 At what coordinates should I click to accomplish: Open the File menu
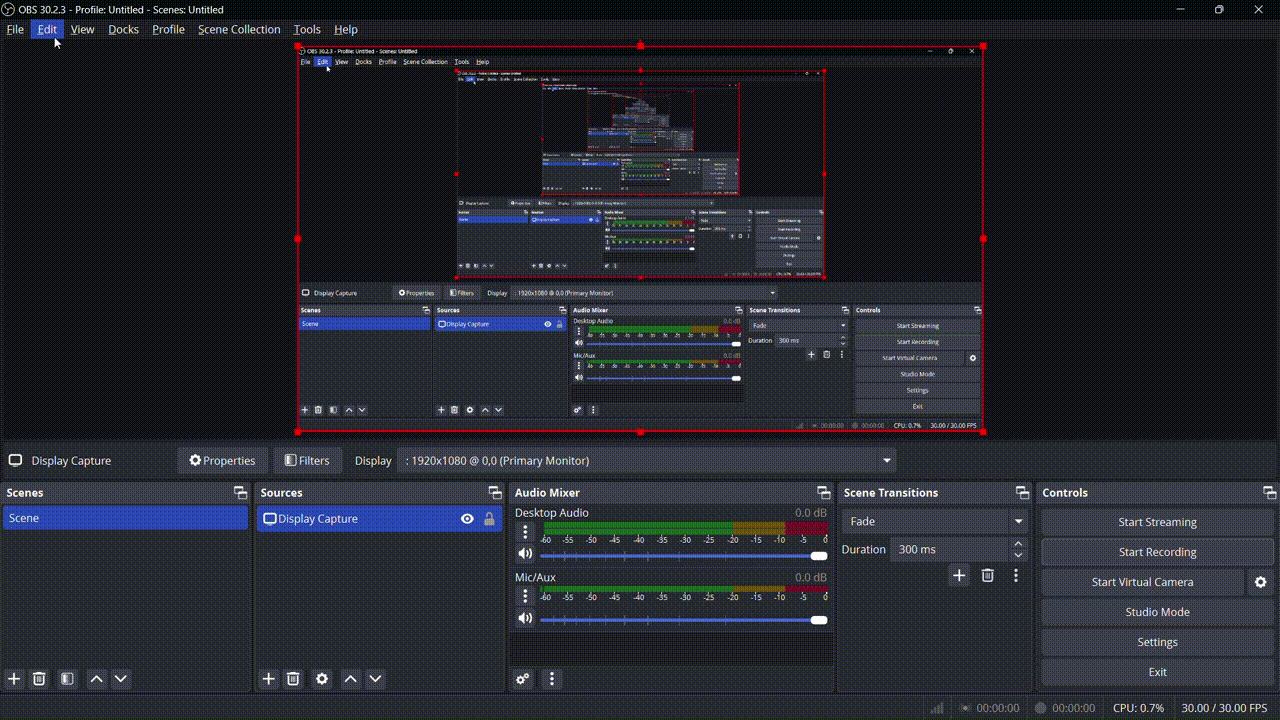point(15,29)
